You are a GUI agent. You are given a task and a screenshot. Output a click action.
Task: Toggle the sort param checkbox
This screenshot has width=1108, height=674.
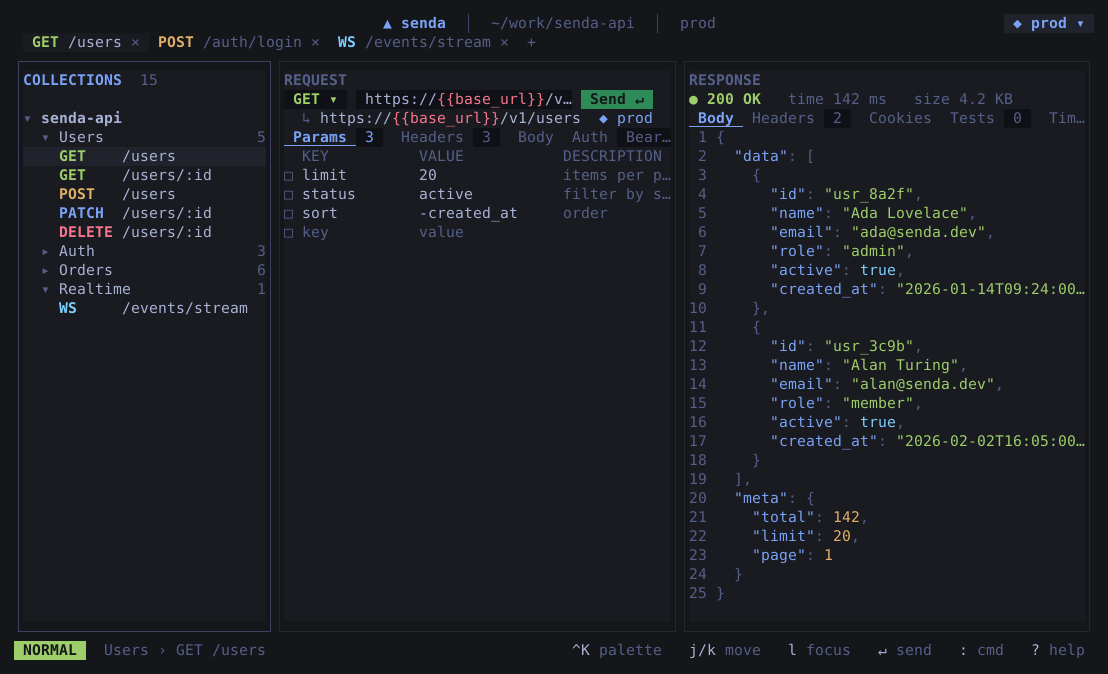[x=288, y=214]
